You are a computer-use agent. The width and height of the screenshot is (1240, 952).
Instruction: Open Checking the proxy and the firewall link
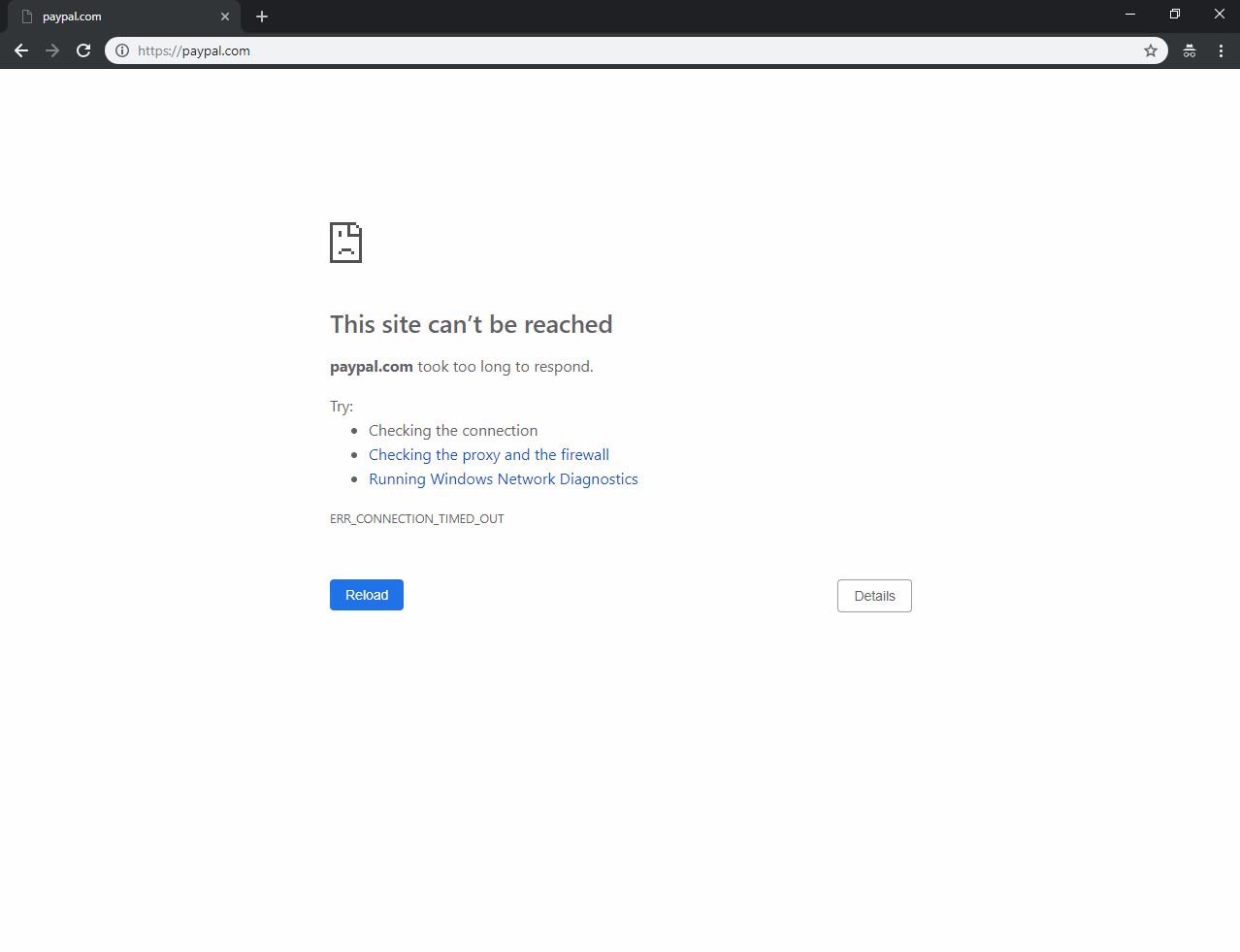tap(489, 454)
